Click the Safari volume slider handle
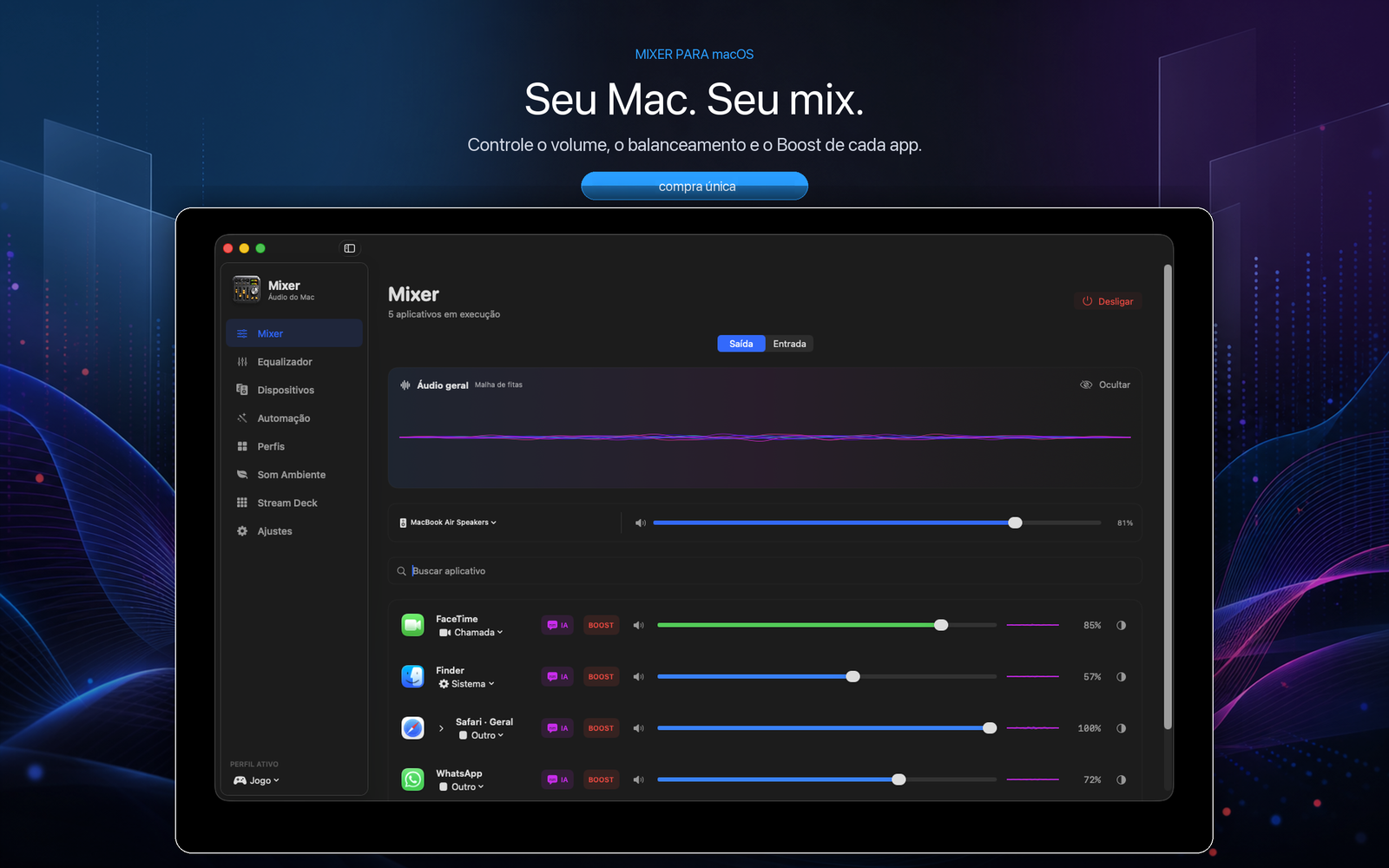The width and height of the screenshot is (1389, 868). click(990, 728)
